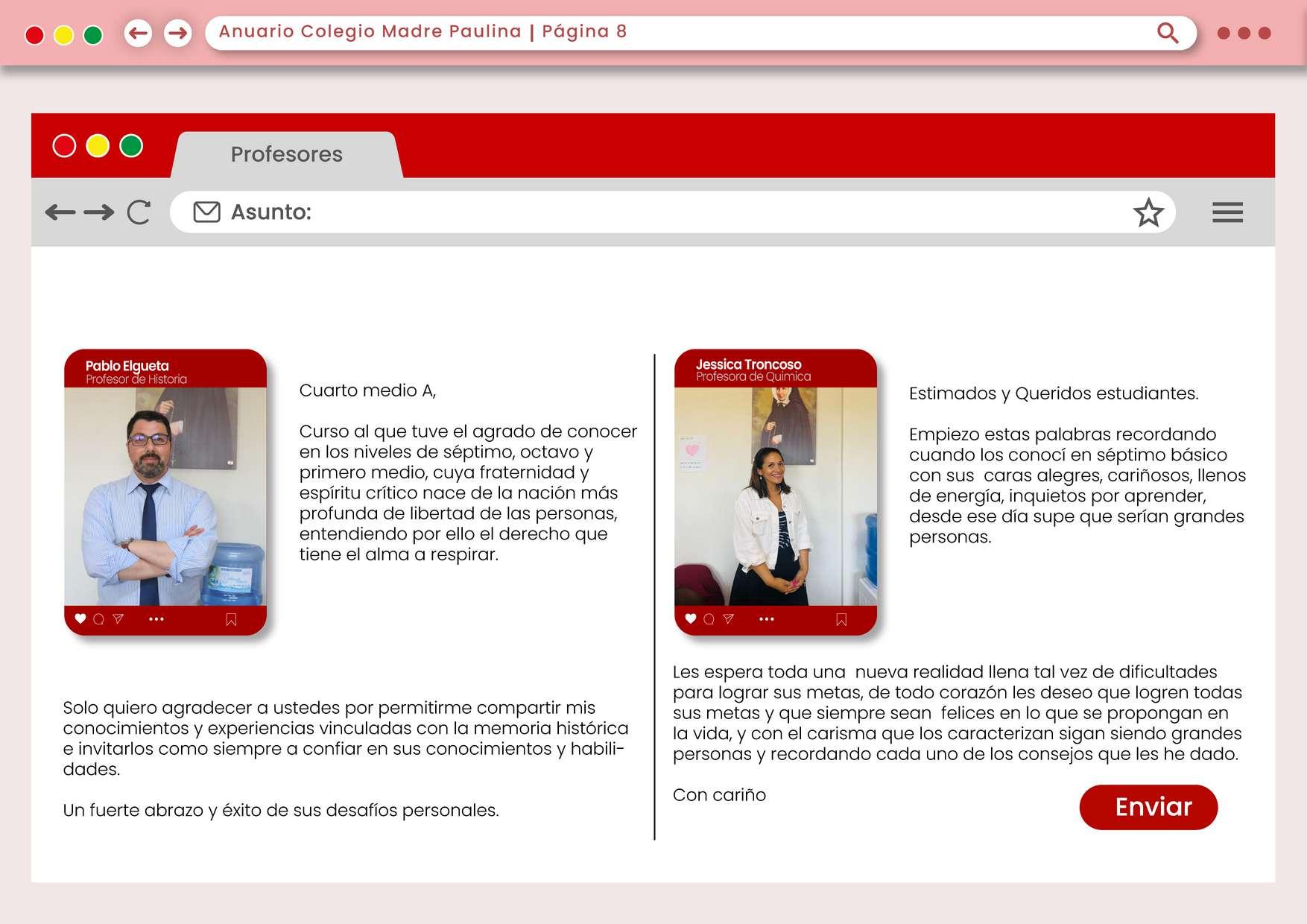The image size is (1307, 924).
Task: Click the comment icon on Jessica Troncoso's card
Action: pos(709,619)
